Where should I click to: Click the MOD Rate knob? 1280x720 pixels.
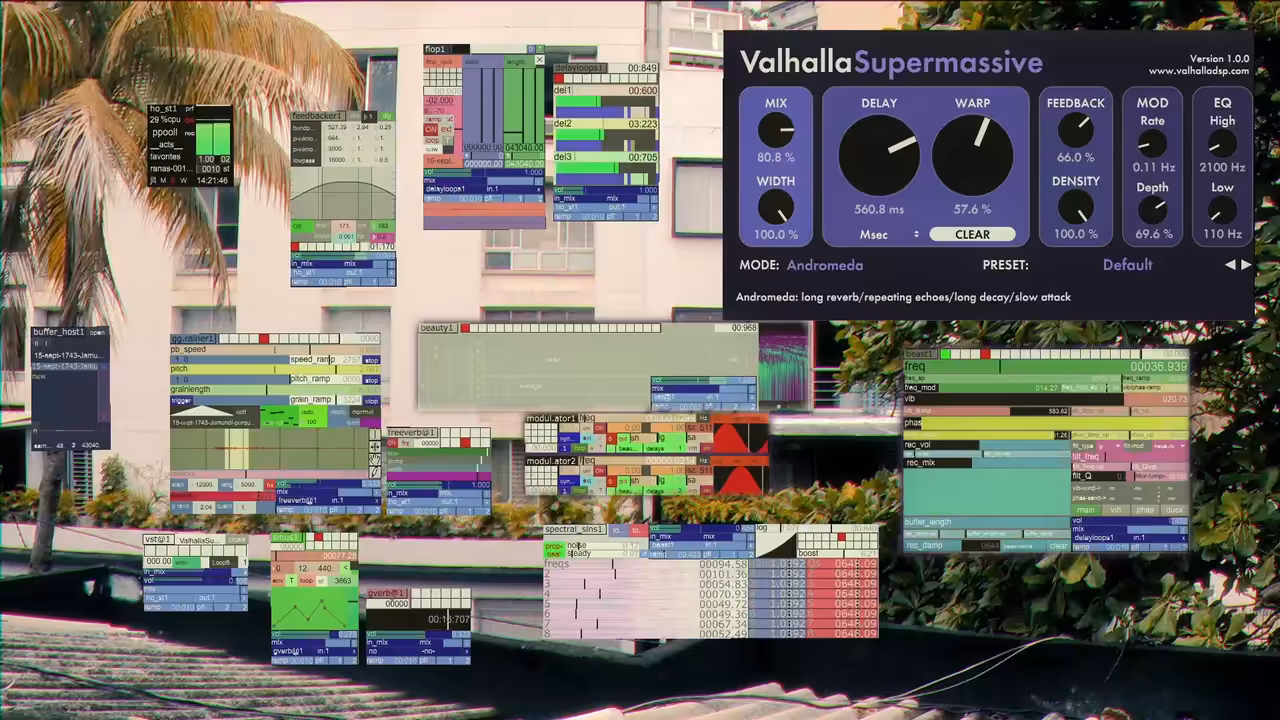[x=1152, y=144]
